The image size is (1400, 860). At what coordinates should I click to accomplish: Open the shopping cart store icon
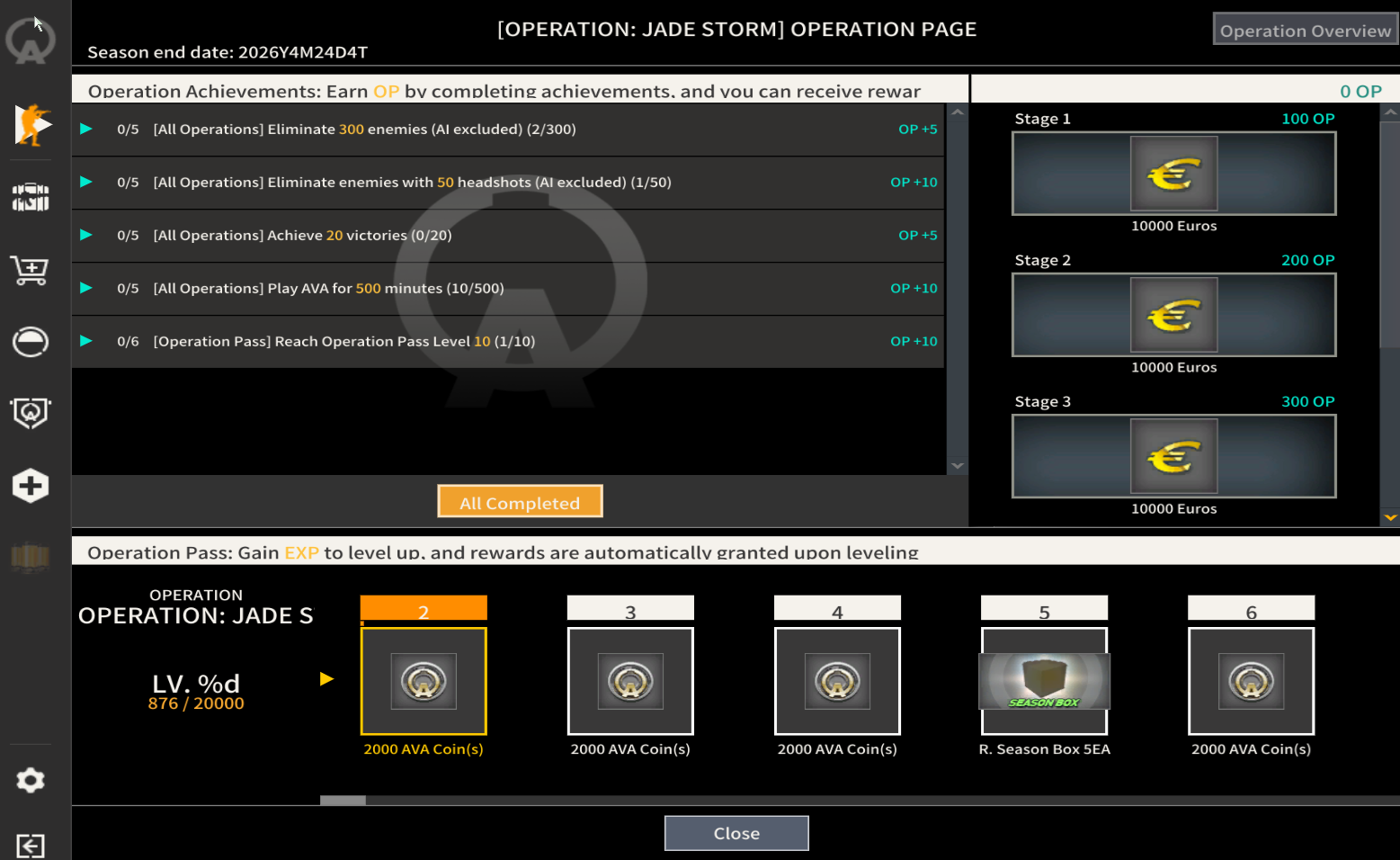(31, 269)
